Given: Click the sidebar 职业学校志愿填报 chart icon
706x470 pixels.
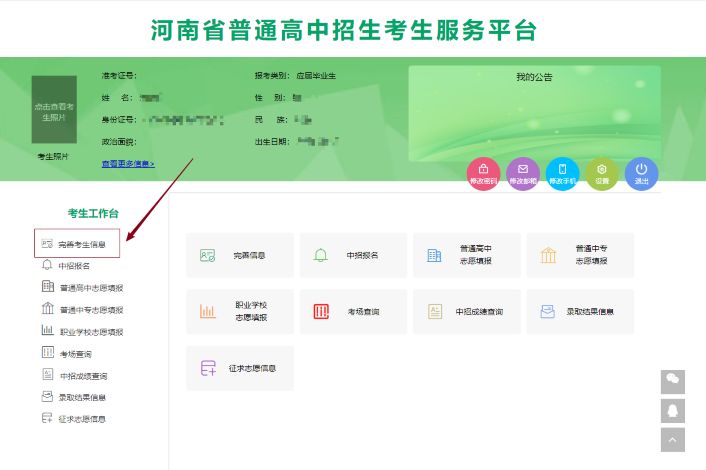Looking at the screenshot, I should (x=48, y=330).
